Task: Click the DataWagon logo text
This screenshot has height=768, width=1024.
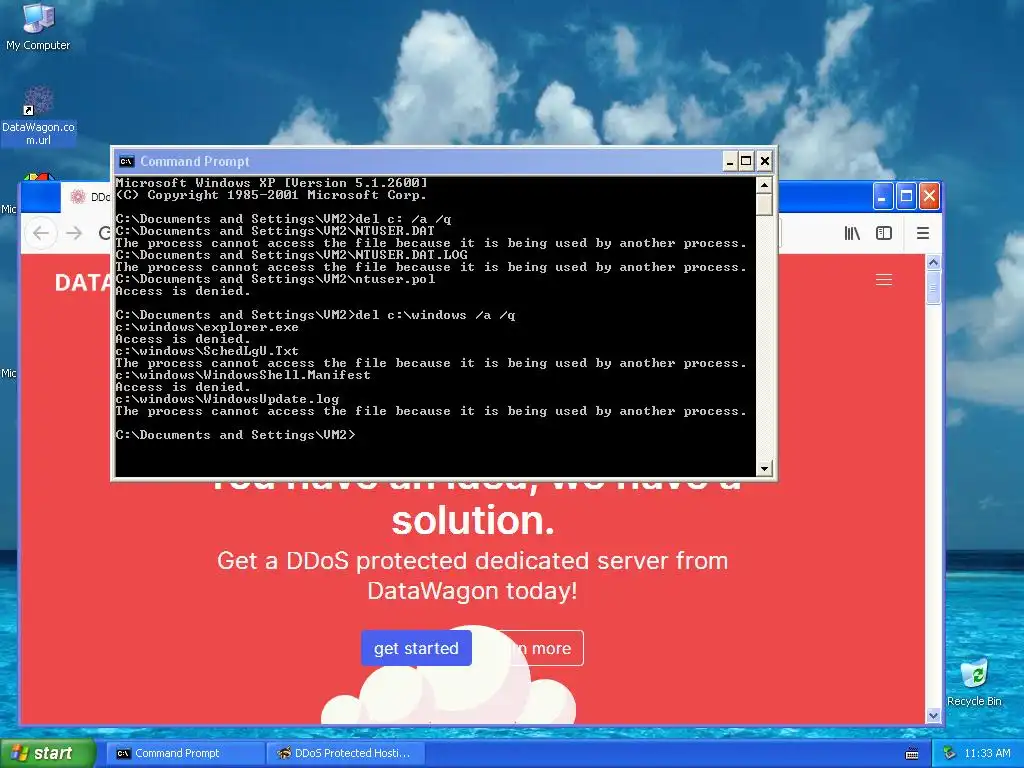Action: (x=84, y=283)
